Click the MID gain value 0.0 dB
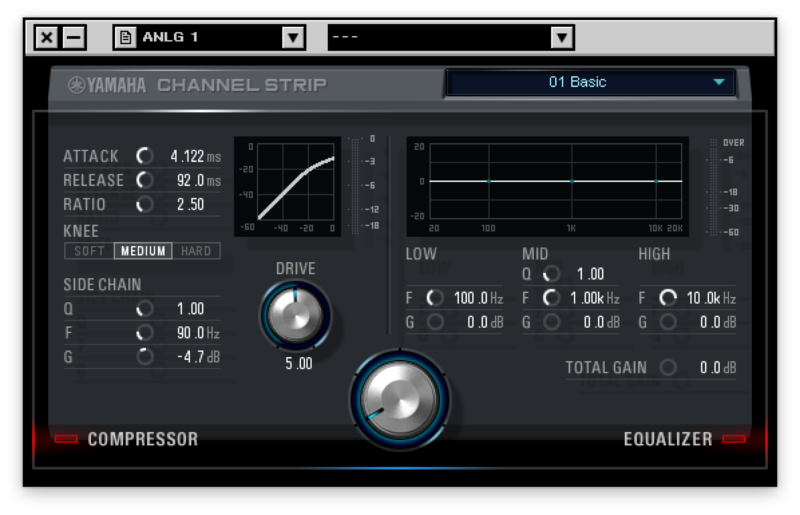This screenshot has height=515, width=800. [x=602, y=322]
